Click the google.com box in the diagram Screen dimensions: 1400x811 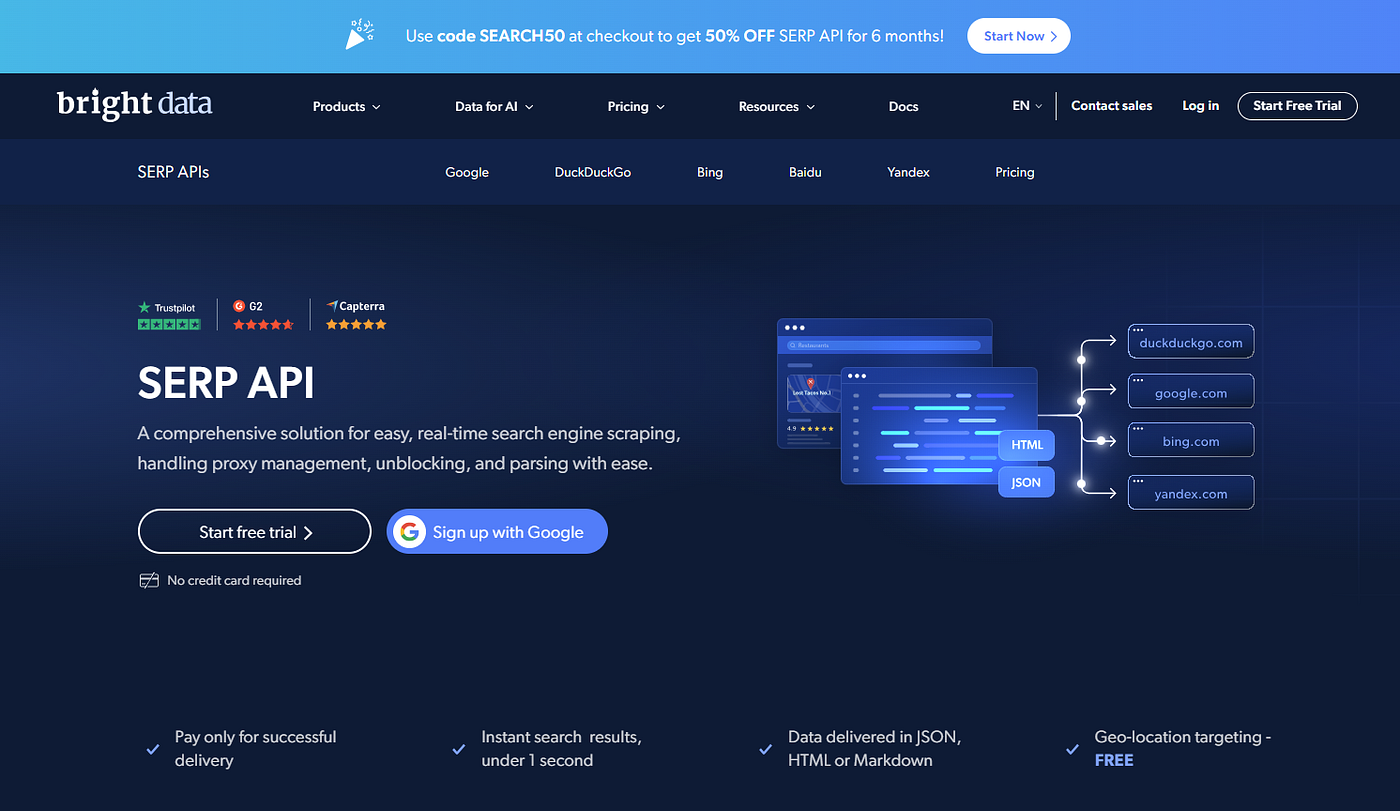1191,391
